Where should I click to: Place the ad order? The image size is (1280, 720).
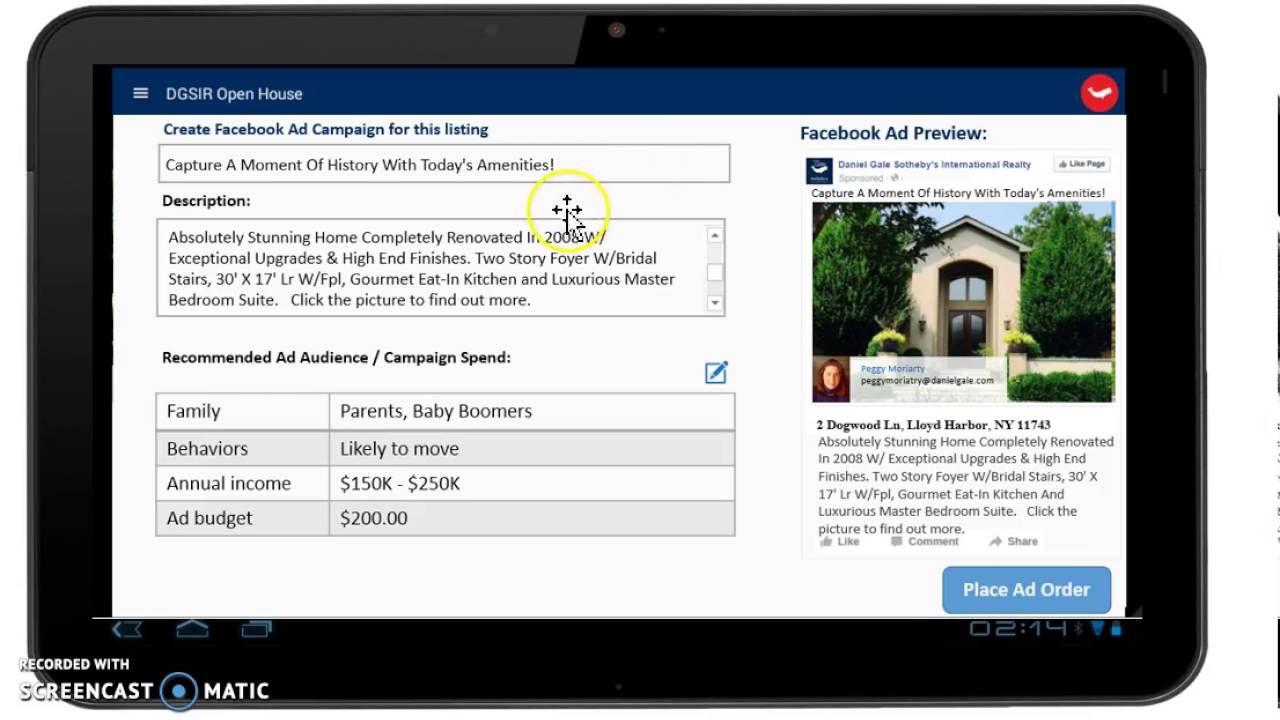[1026, 590]
